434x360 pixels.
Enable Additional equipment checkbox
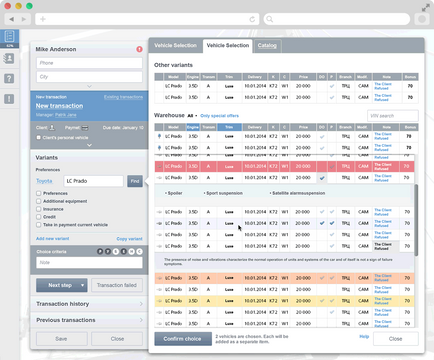coord(39,201)
